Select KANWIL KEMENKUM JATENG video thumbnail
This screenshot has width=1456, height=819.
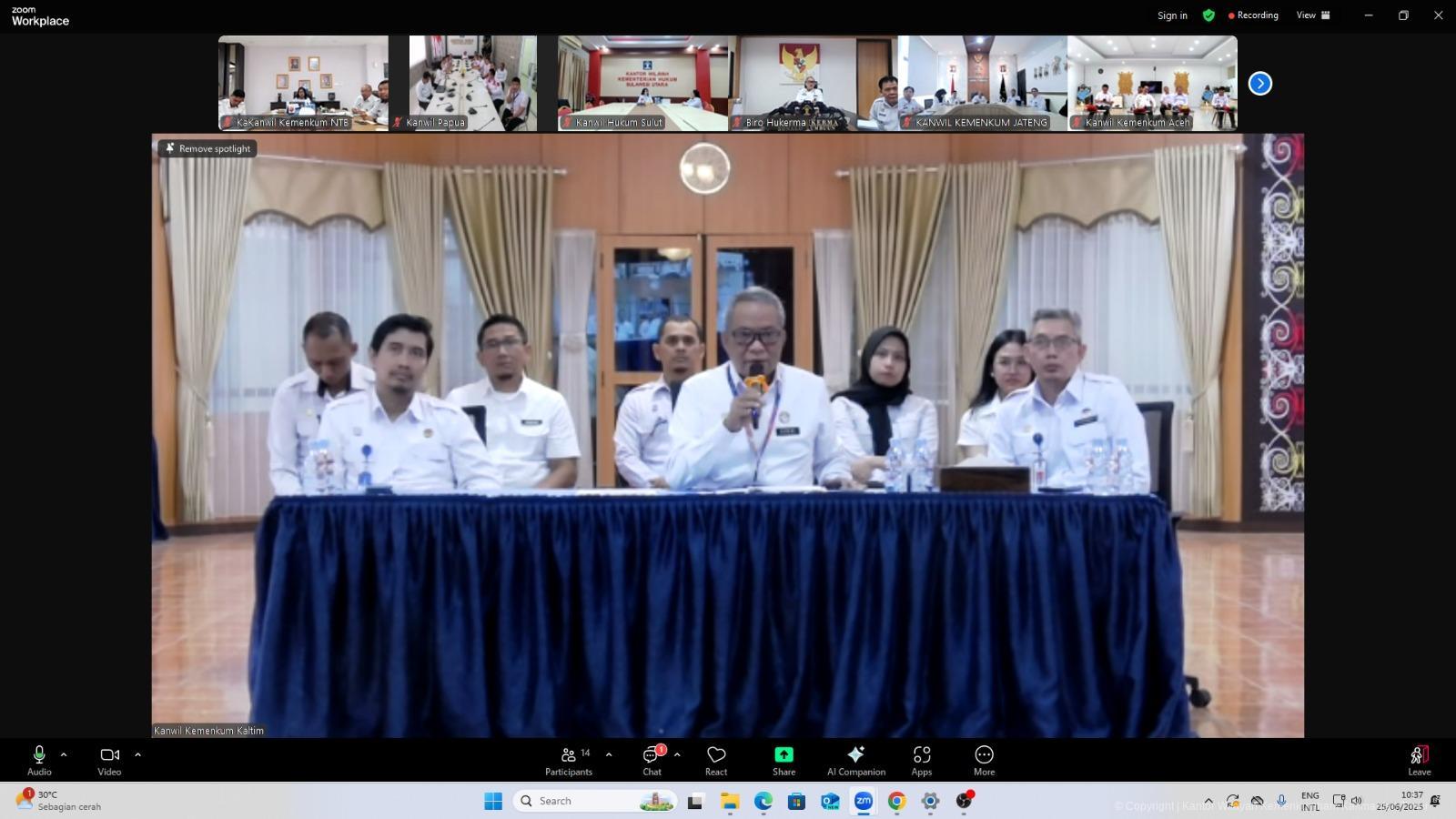[x=983, y=83]
